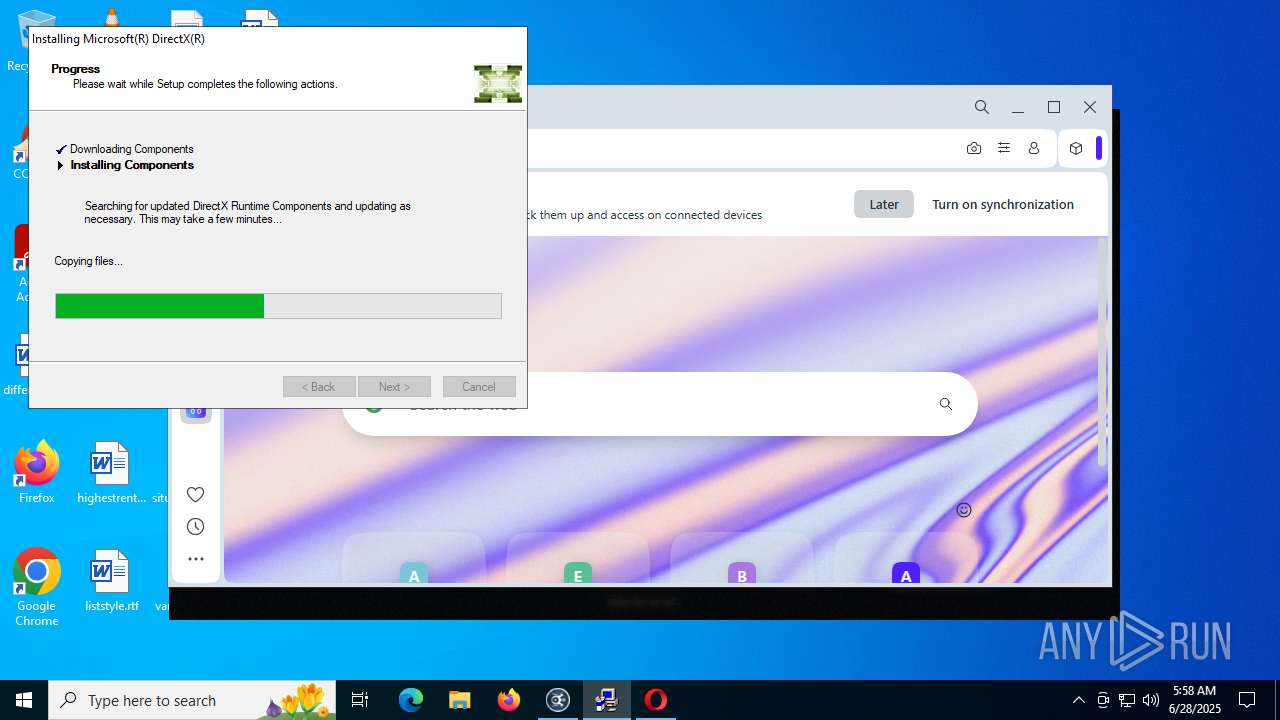Image resolution: width=1280 pixels, height=720 pixels.
Task: Open the green 'E' speed dial tile
Action: click(x=577, y=573)
